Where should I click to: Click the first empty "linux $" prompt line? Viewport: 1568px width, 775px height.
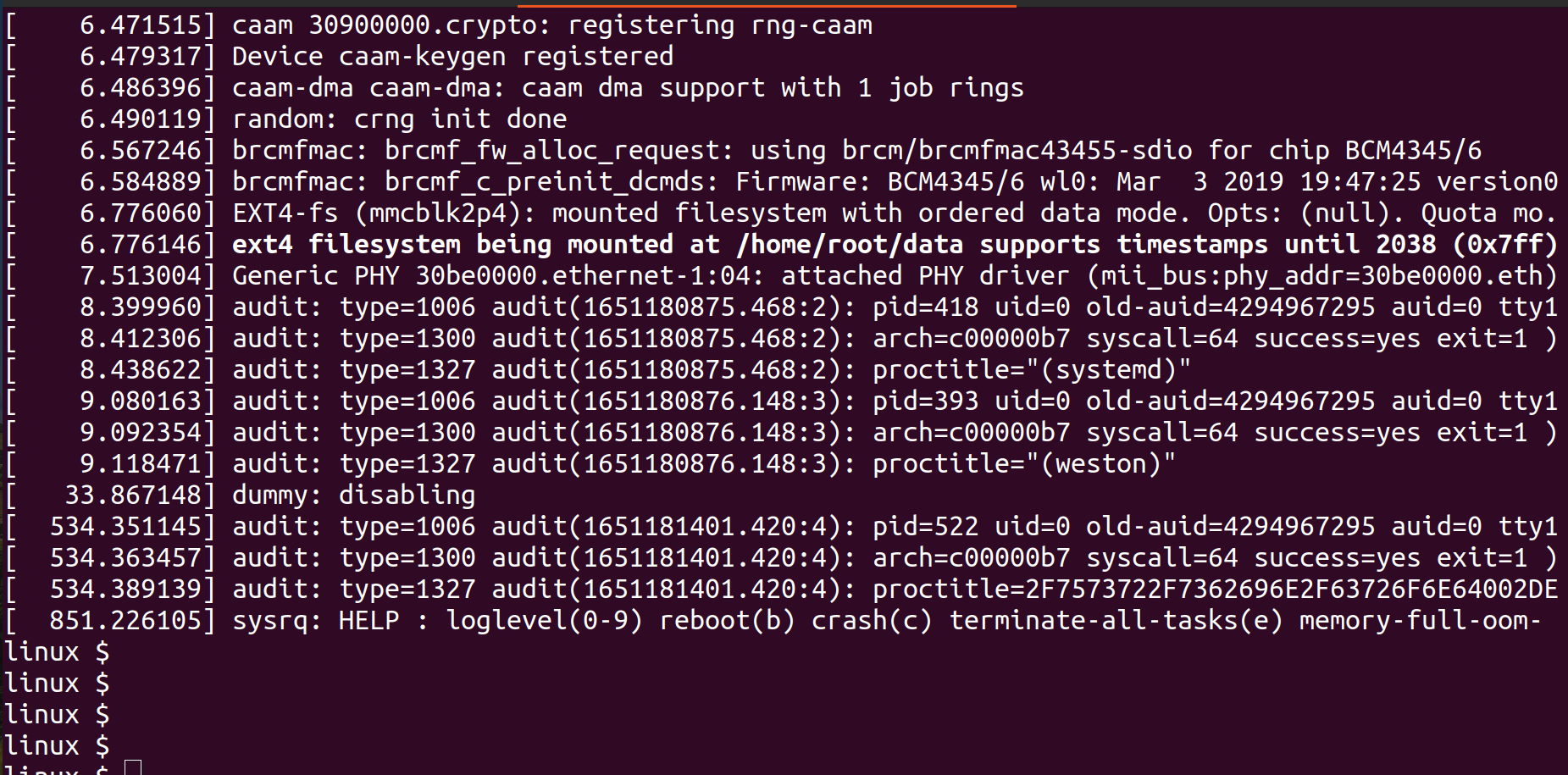click(57, 652)
